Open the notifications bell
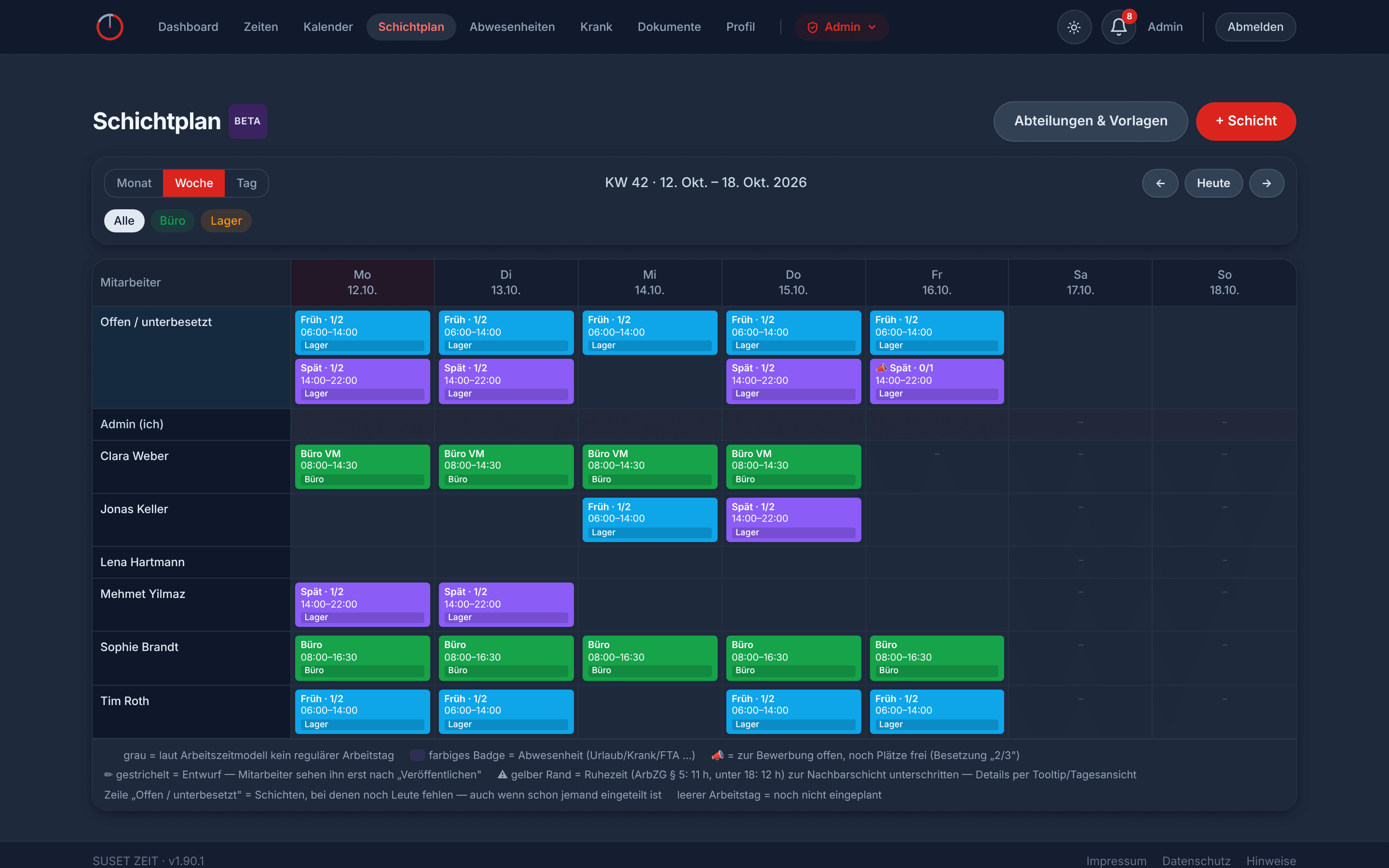The height and width of the screenshot is (868, 1389). [1118, 27]
